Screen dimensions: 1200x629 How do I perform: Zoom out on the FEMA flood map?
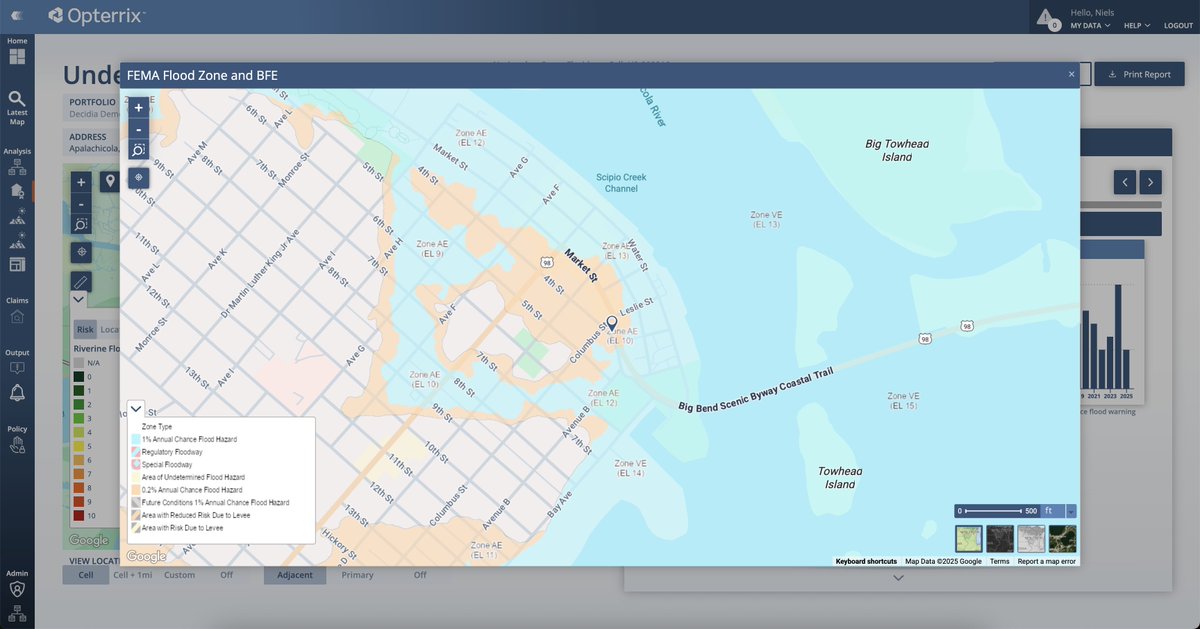(x=139, y=129)
